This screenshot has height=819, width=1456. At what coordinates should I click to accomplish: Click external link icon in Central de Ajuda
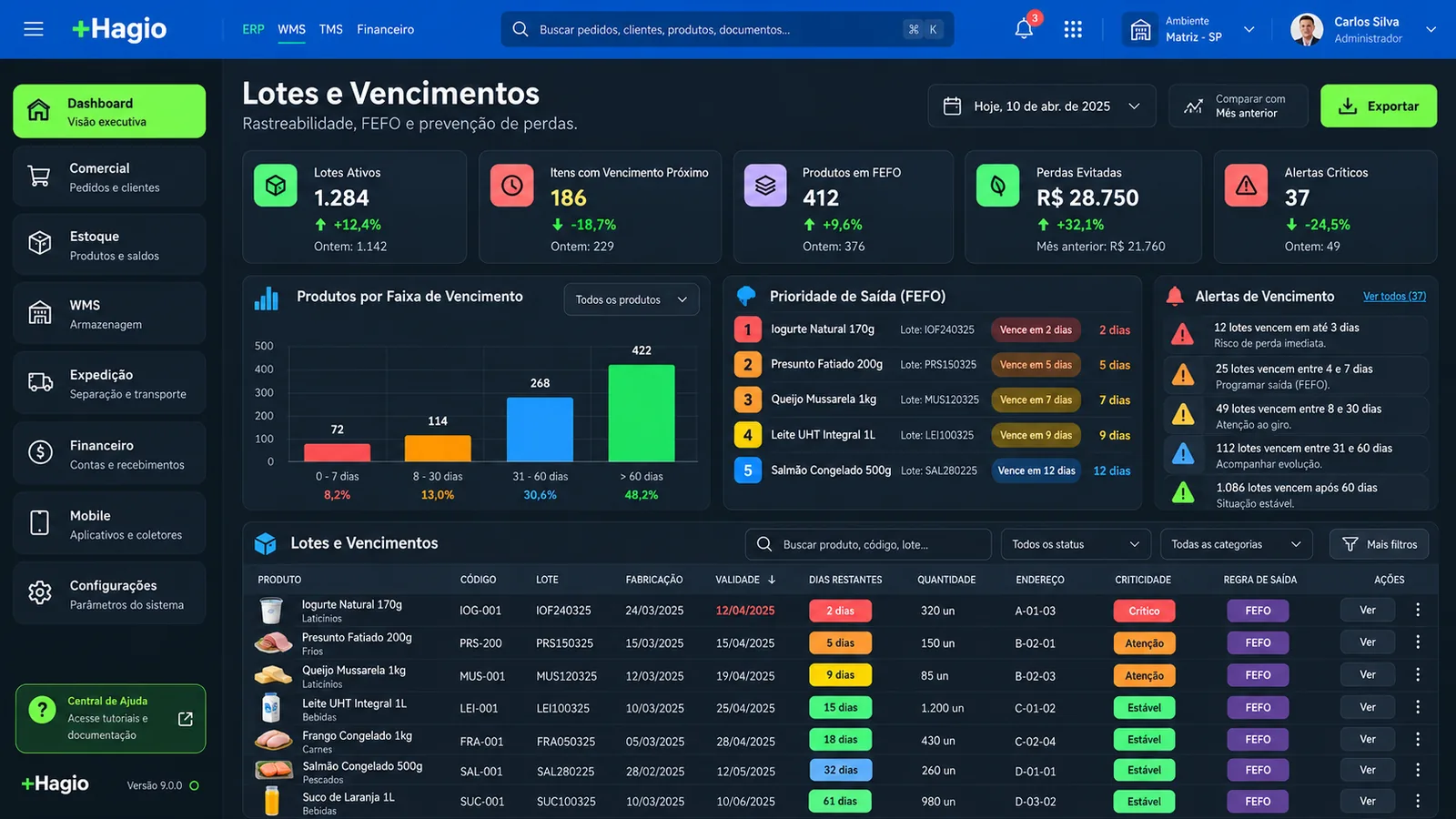click(186, 719)
